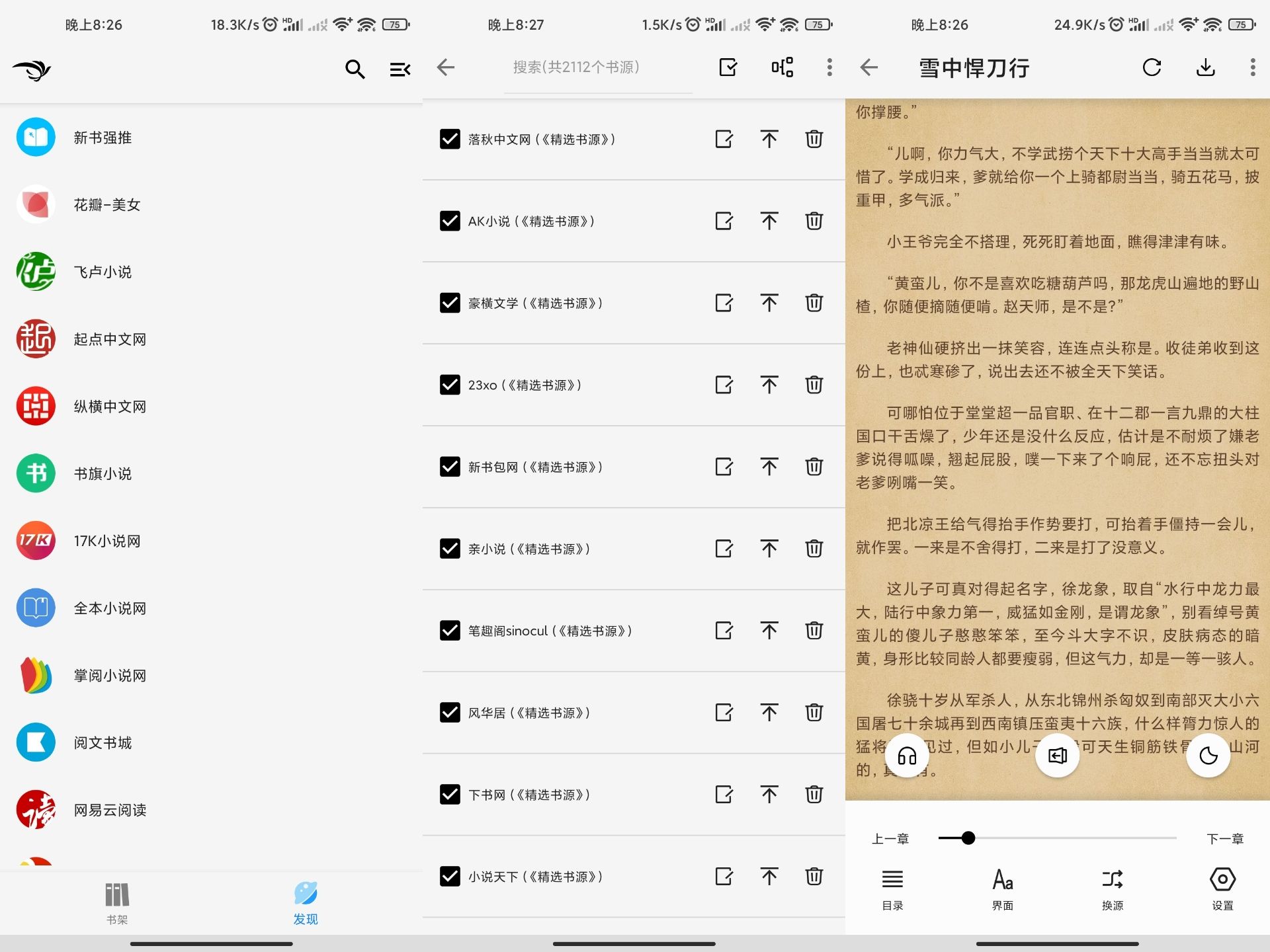Go back from 雪中悍刀行 reader

coord(869,67)
